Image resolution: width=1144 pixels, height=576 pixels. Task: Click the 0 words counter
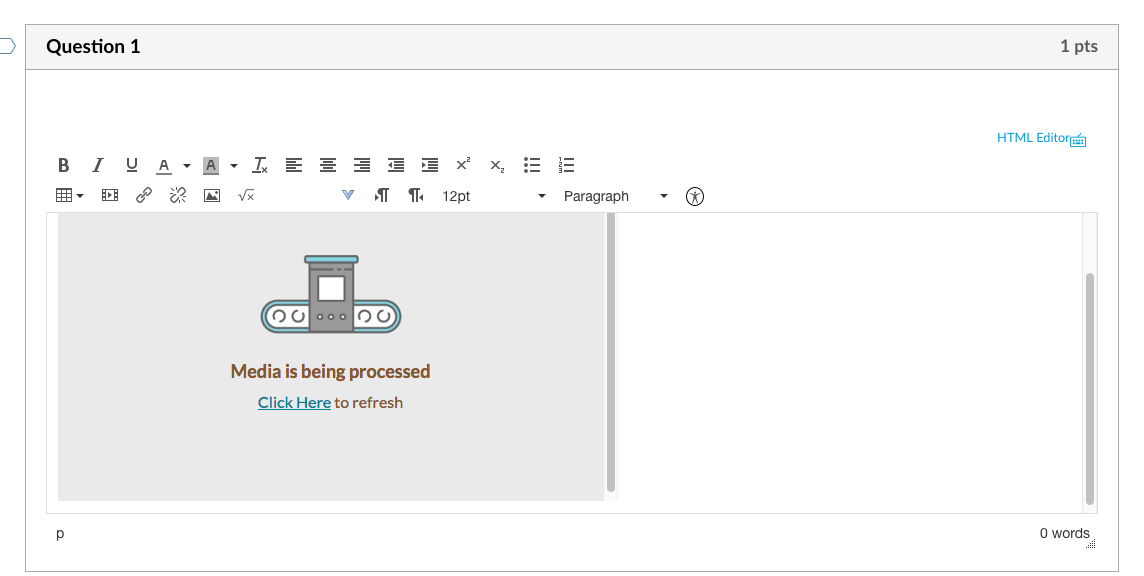tap(1064, 534)
